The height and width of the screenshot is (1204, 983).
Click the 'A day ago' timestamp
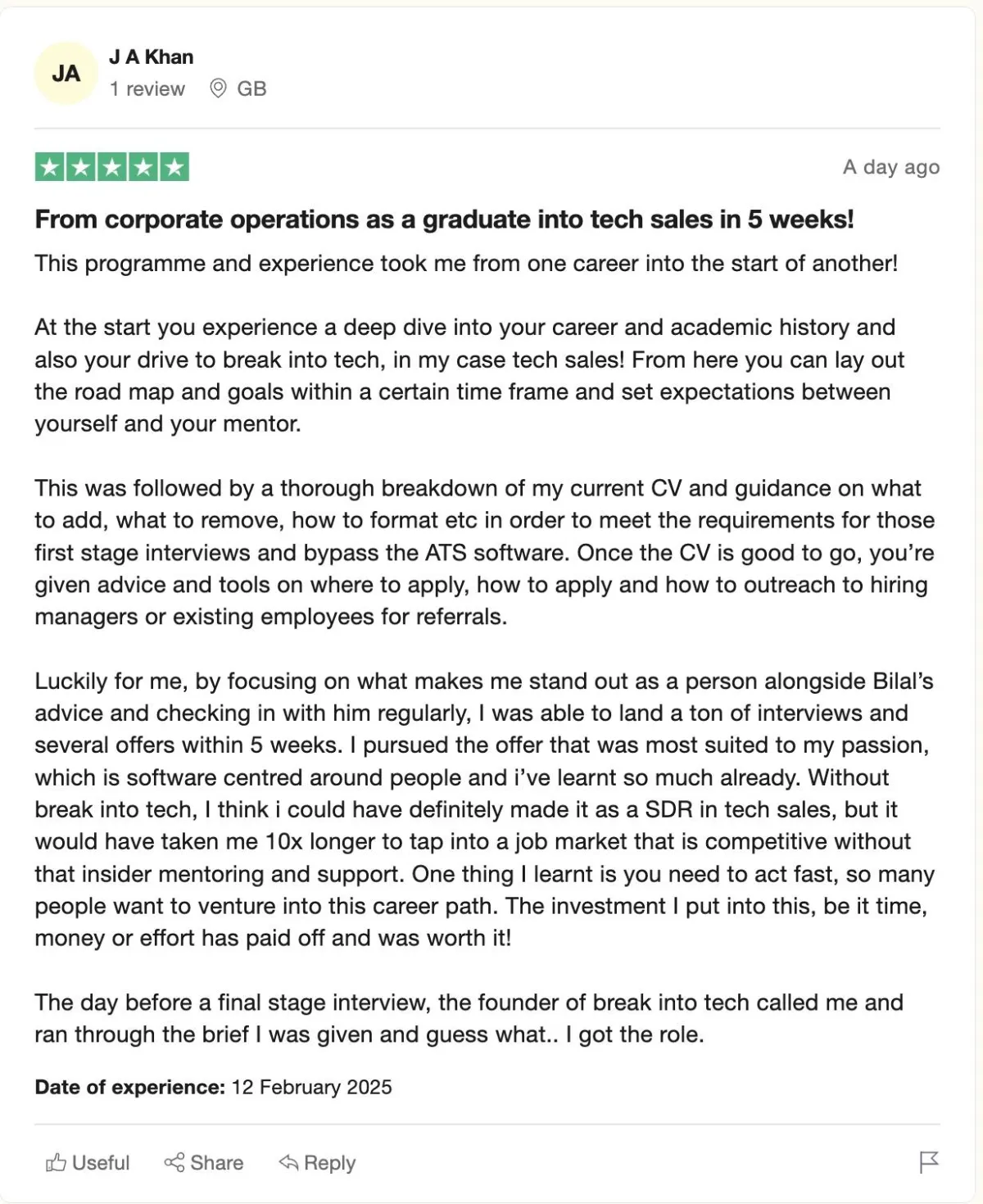tap(891, 167)
